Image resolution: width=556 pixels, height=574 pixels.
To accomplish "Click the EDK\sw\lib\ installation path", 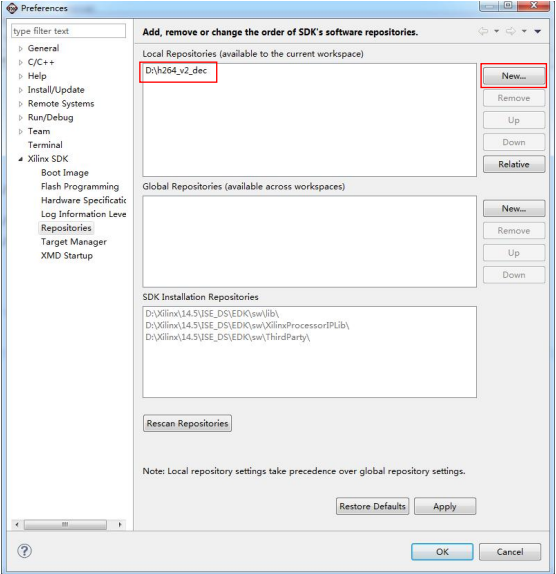I will [212, 314].
